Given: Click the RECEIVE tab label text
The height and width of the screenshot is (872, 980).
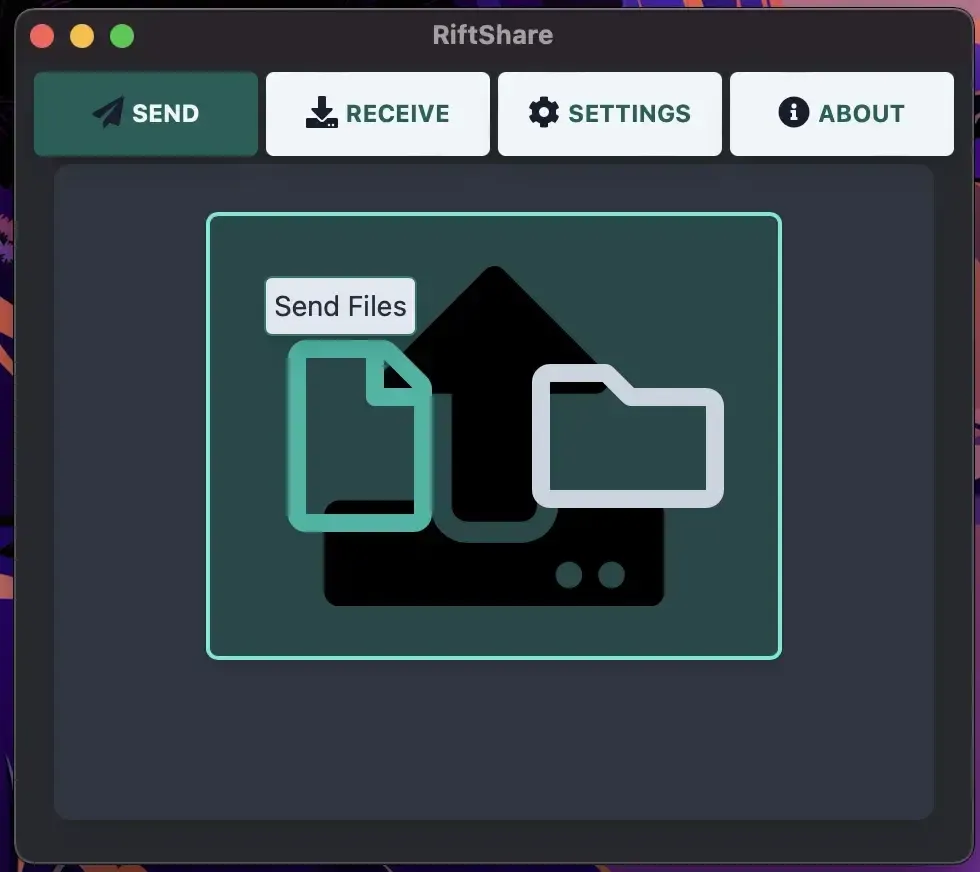Looking at the screenshot, I should (x=398, y=113).
